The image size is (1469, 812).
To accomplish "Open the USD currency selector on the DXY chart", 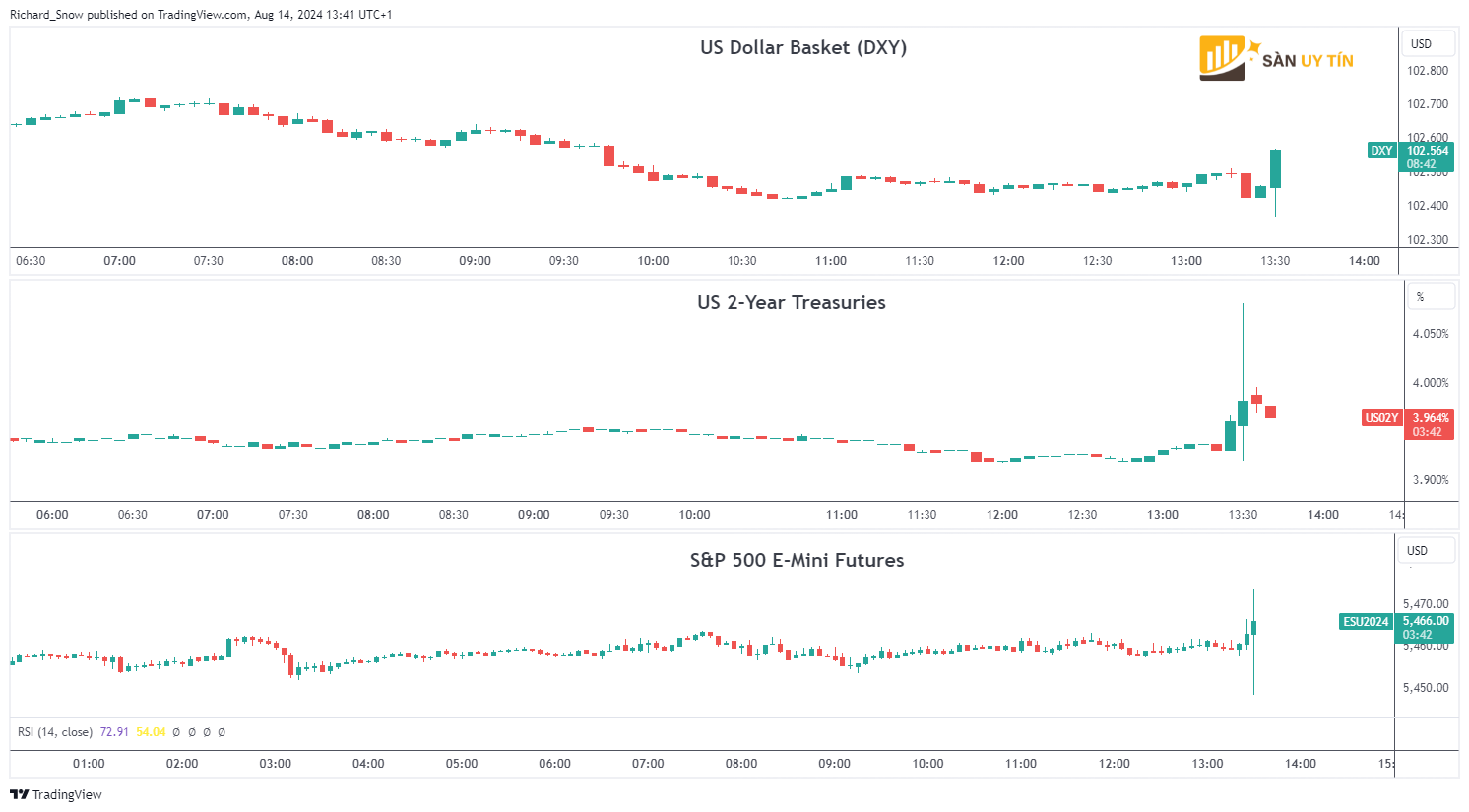I will (1429, 44).
